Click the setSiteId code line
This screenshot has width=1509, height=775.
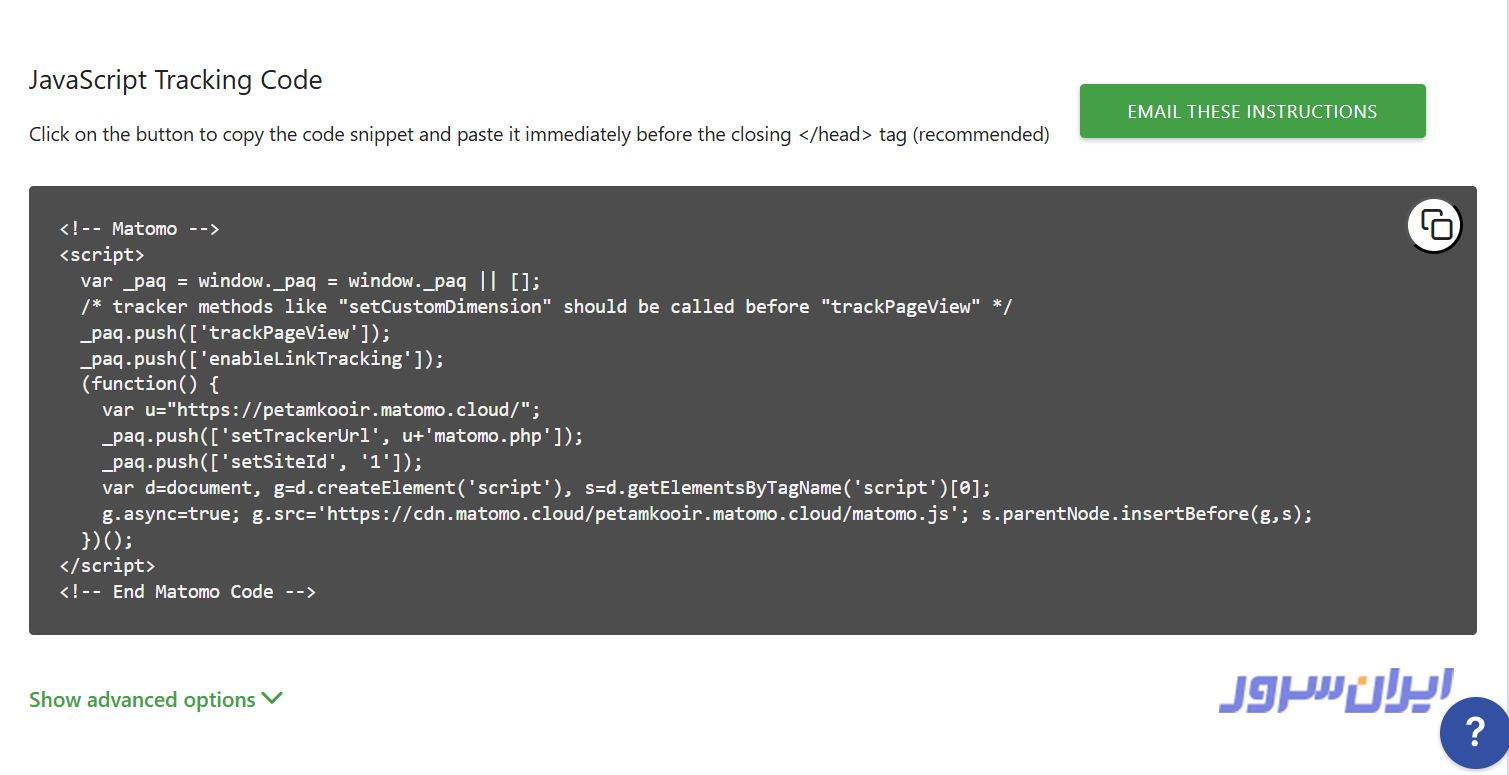262,462
